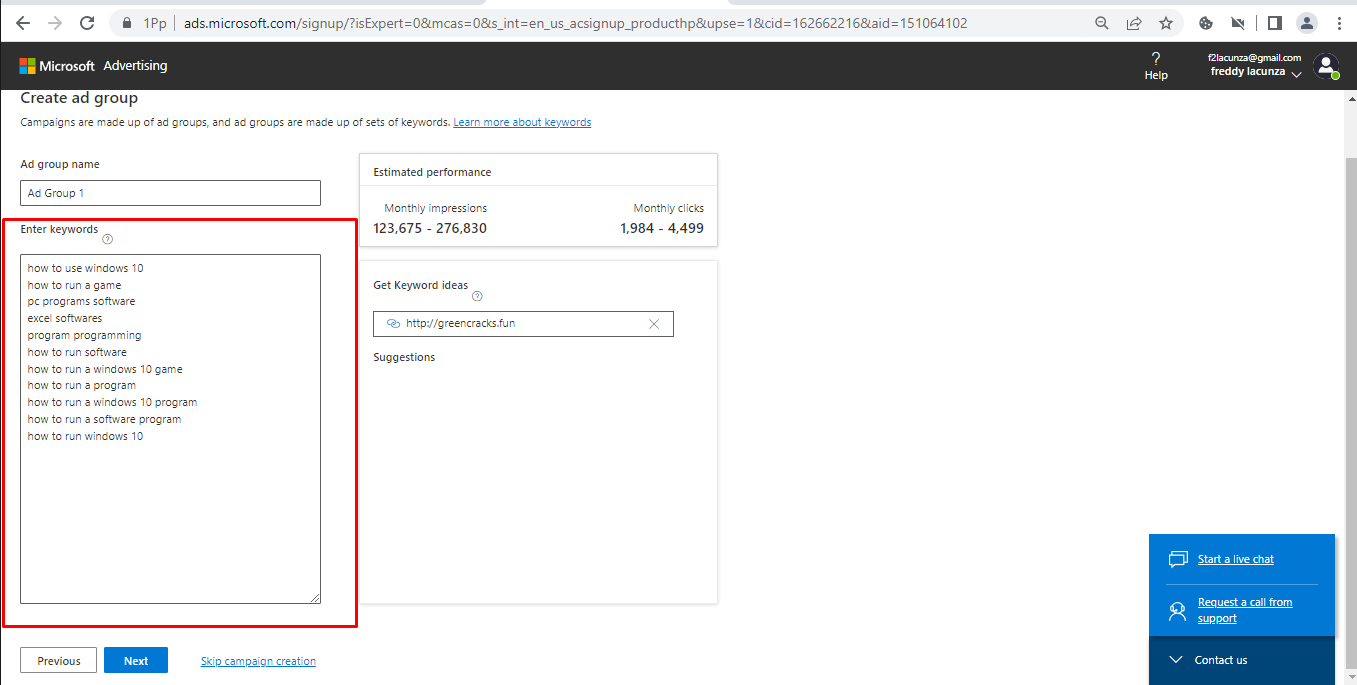This screenshot has height=685, width=1357.
Task: Open the Chrome three-dot menu
Action: click(1338, 23)
